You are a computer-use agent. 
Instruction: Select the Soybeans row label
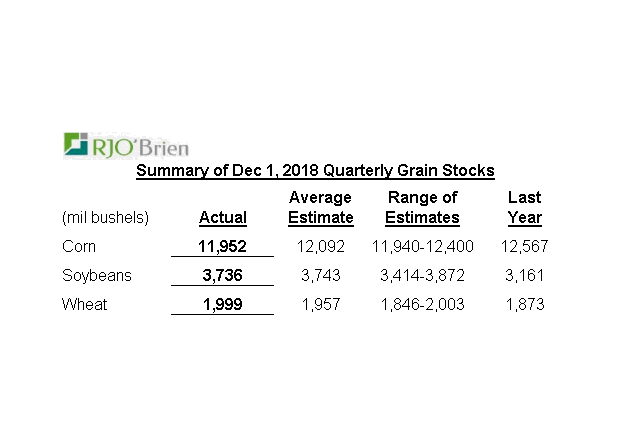click(x=95, y=275)
